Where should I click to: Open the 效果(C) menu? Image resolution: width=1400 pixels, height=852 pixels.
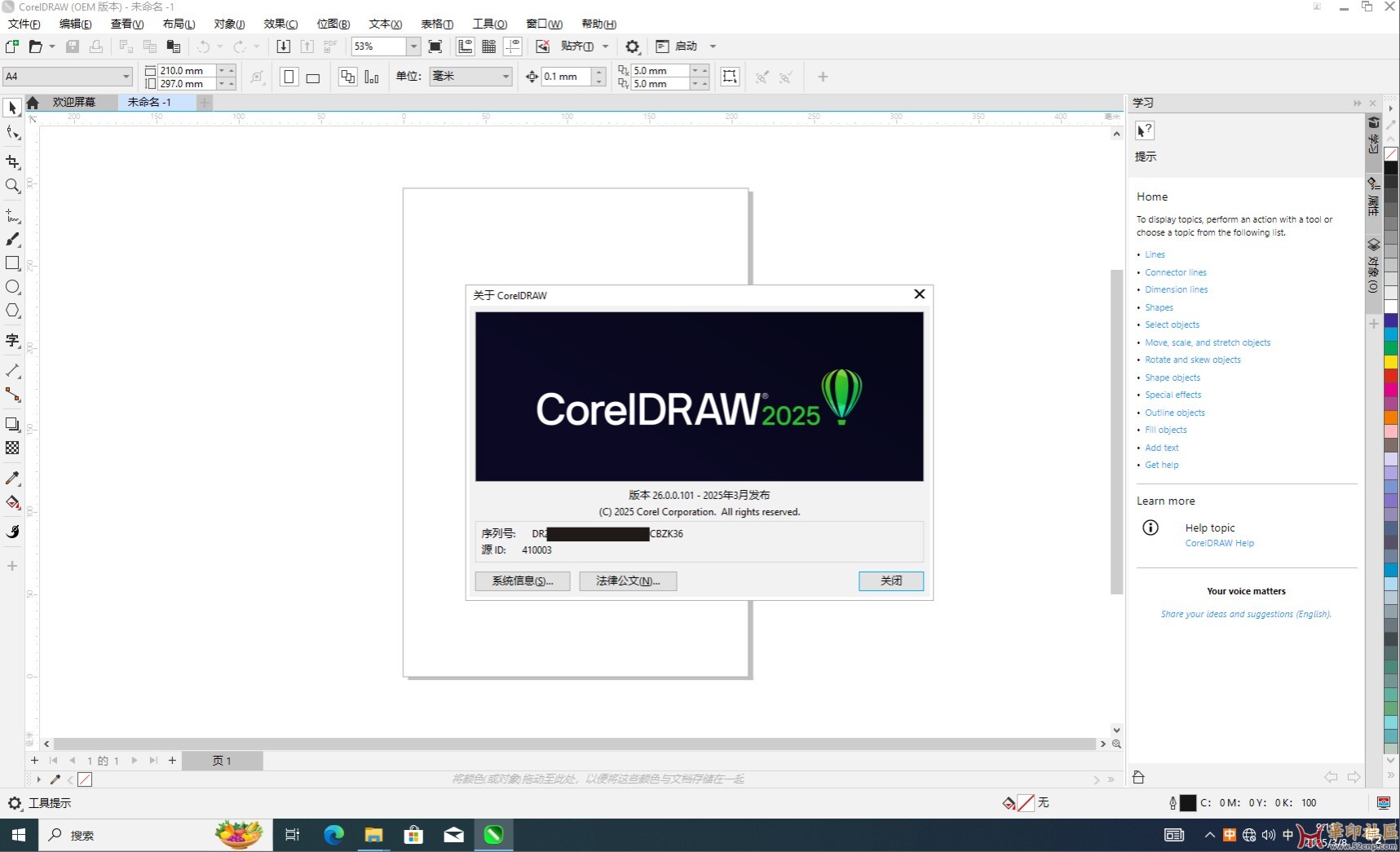tap(280, 24)
